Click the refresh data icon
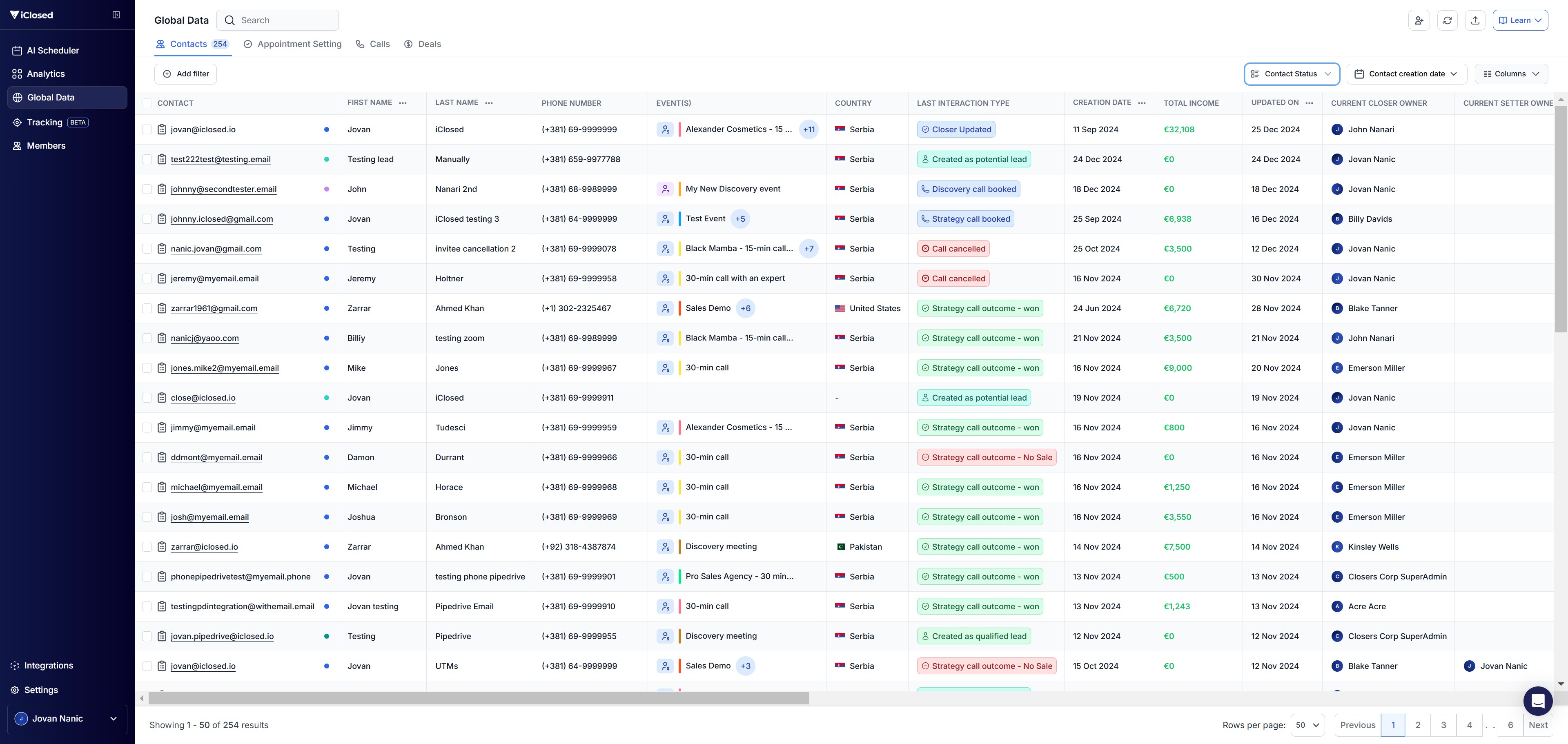 coord(1447,20)
